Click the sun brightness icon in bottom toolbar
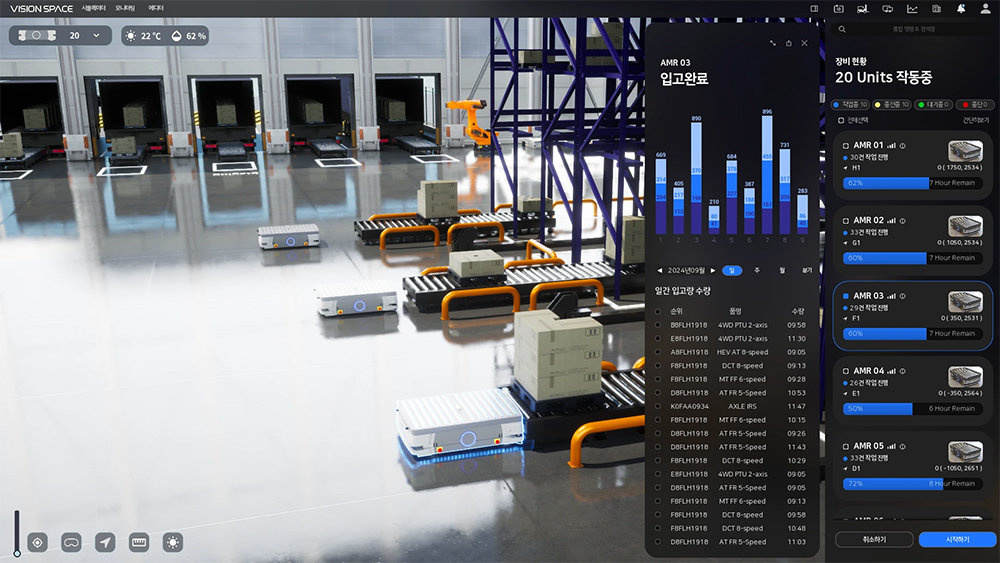The height and width of the screenshot is (563, 1000). [x=173, y=542]
